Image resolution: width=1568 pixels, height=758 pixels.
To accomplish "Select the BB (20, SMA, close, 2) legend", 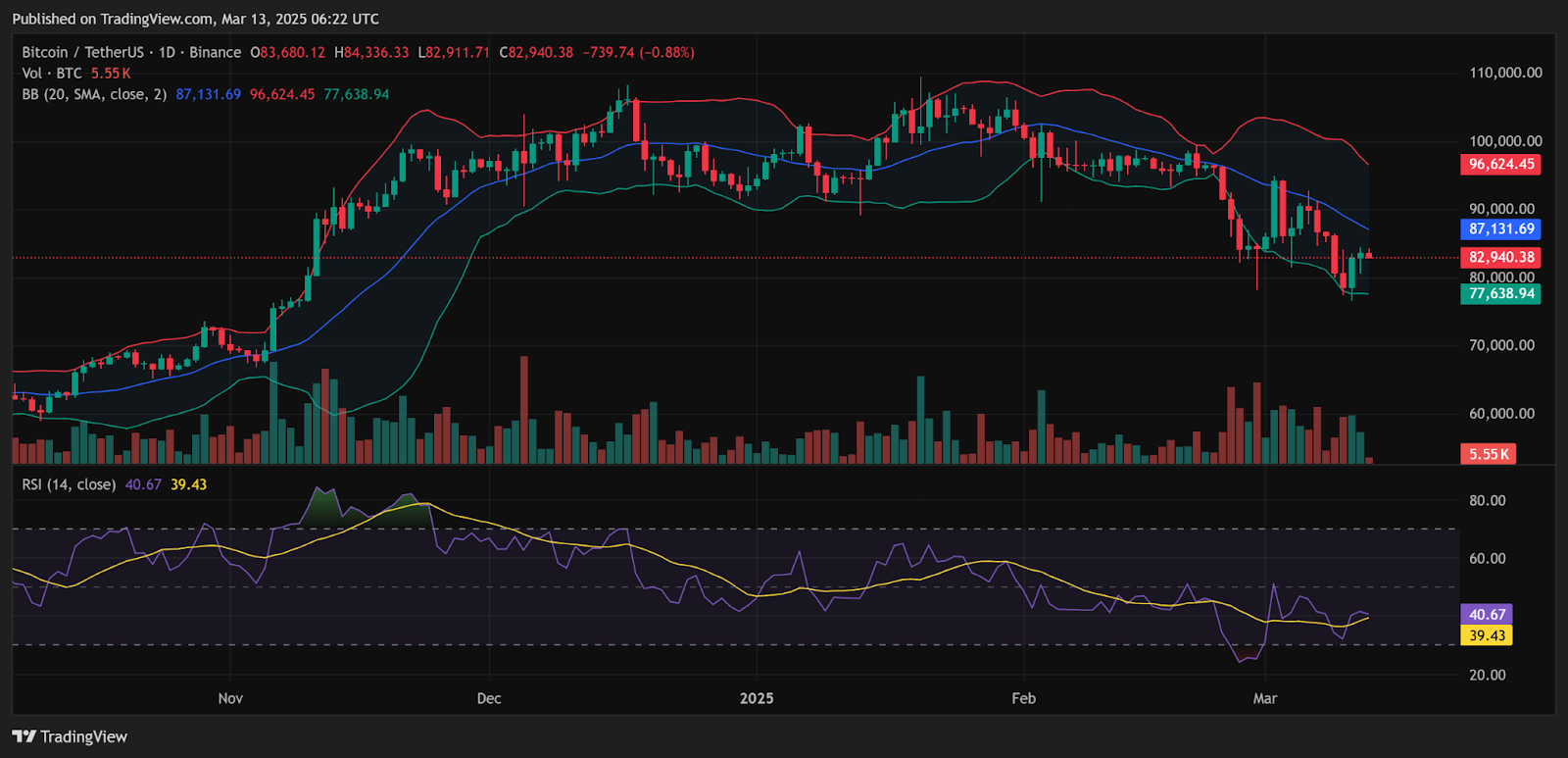I will (x=93, y=95).
